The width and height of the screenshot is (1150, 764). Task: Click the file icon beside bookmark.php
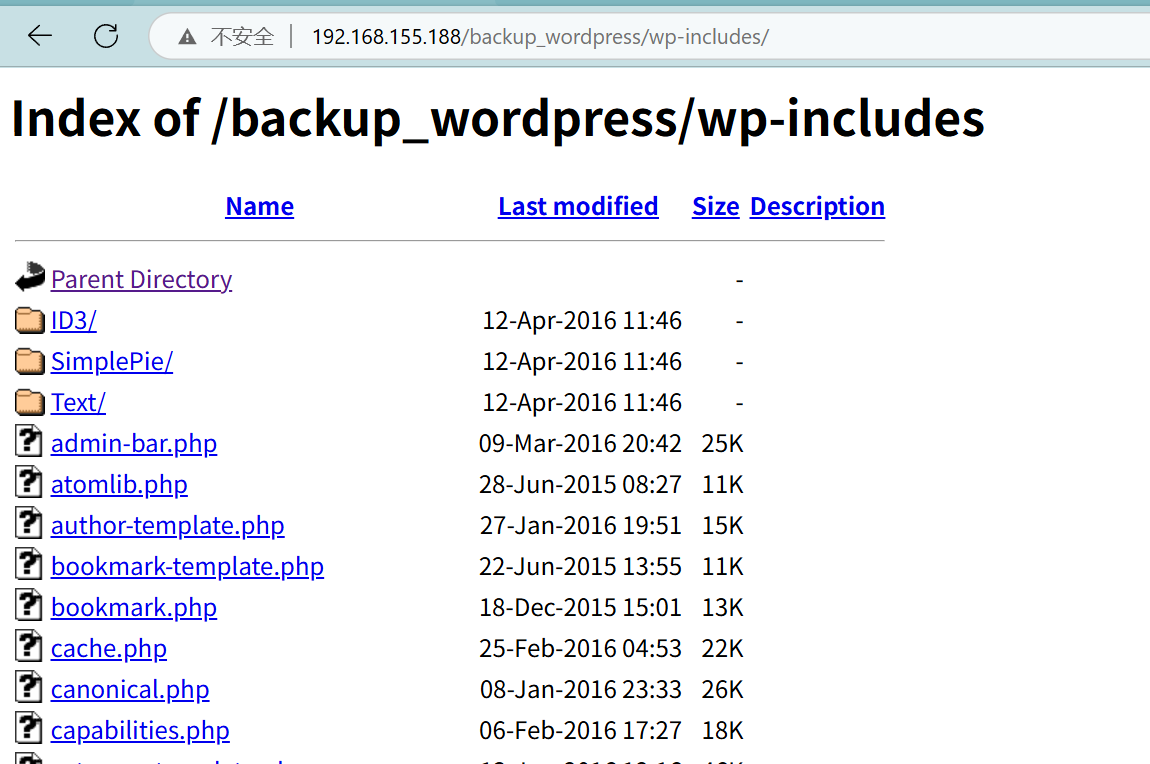coord(29,605)
